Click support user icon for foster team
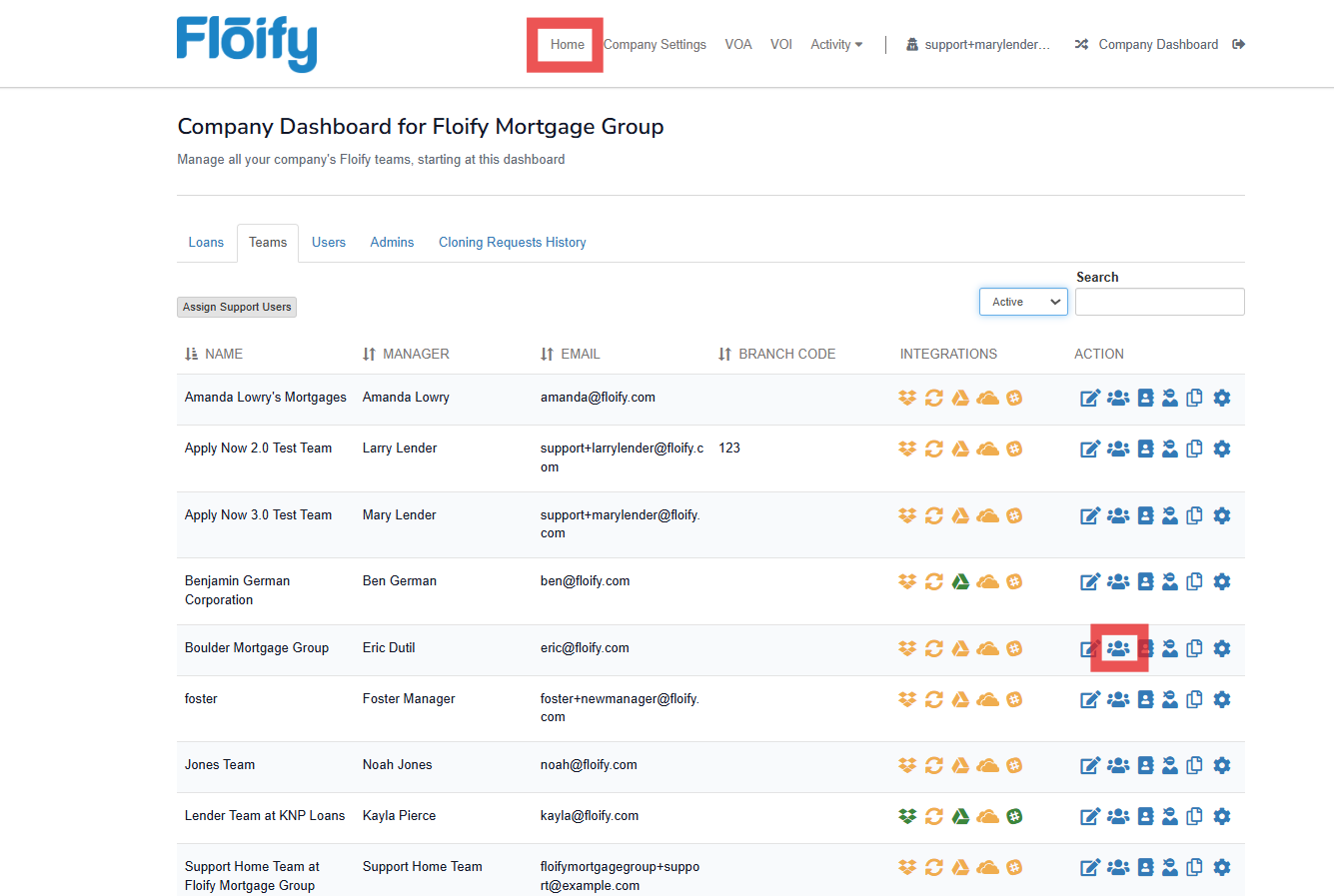 [1170, 699]
